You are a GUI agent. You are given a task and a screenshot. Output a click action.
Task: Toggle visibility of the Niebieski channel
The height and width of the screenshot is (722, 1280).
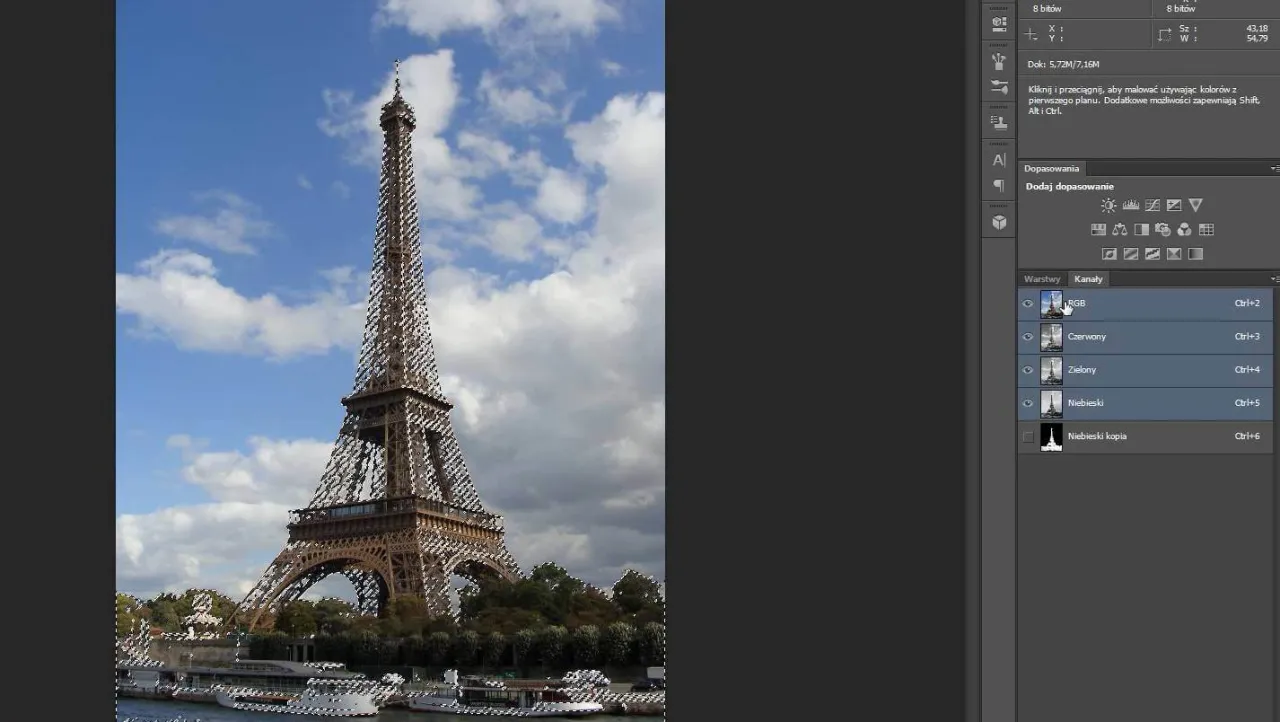[x=1027, y=403]
